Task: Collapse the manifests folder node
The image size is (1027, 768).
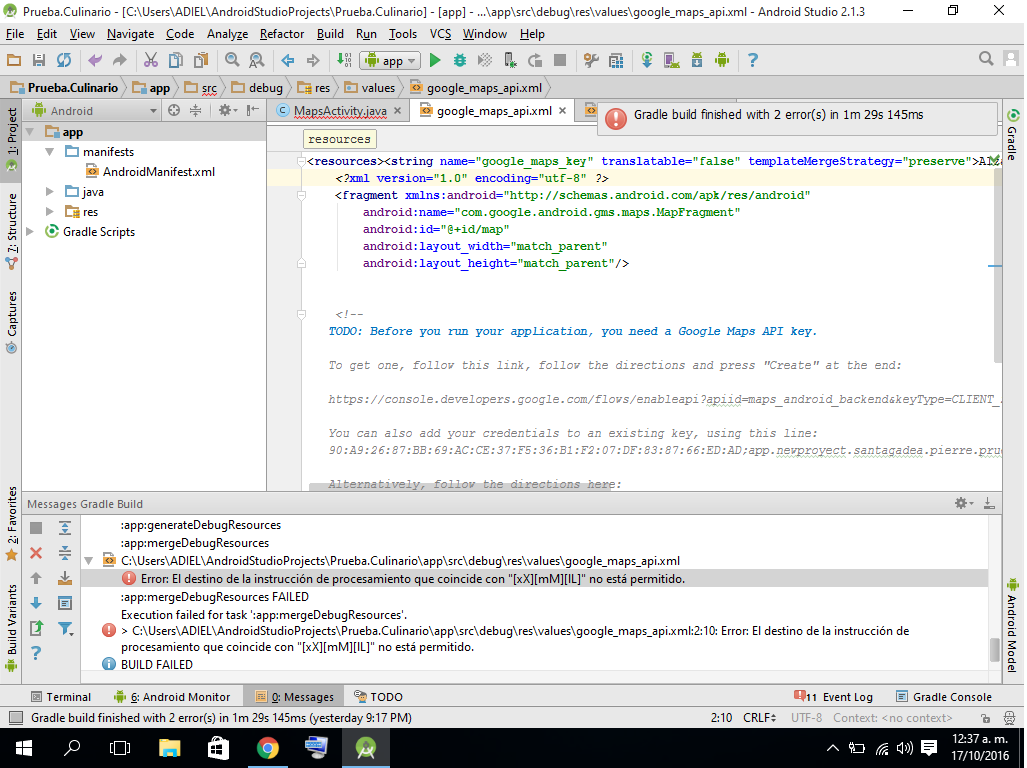Action: coord(50,152)
